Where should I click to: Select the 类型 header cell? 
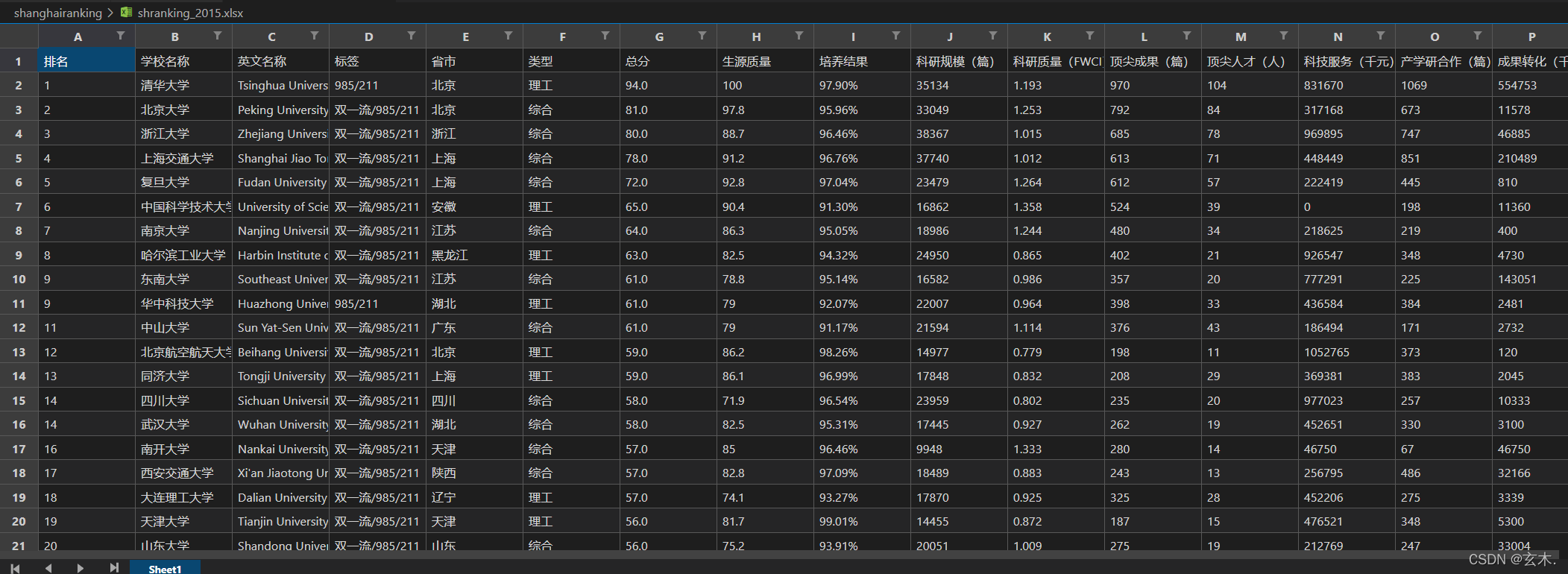click(x=571, y=61)
